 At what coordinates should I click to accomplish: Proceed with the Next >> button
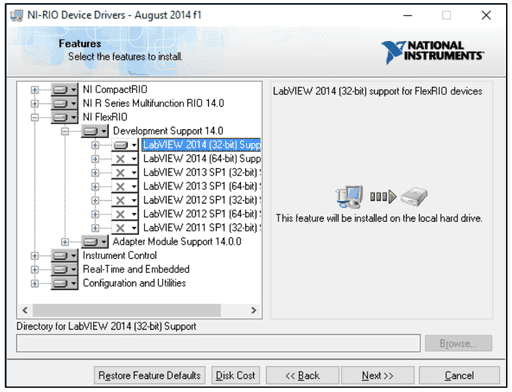(x=378, y=376)
